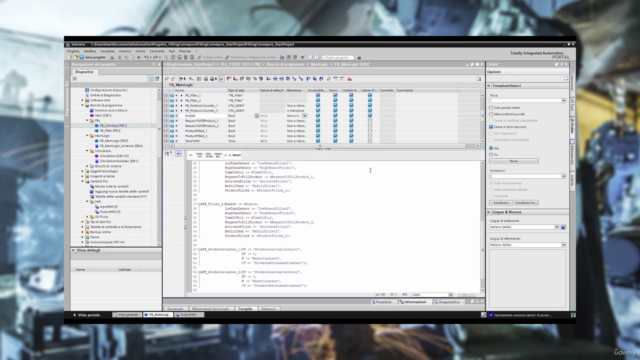Select Su search direction radio button
Viewport: 640px width, 360px height.
491,155
